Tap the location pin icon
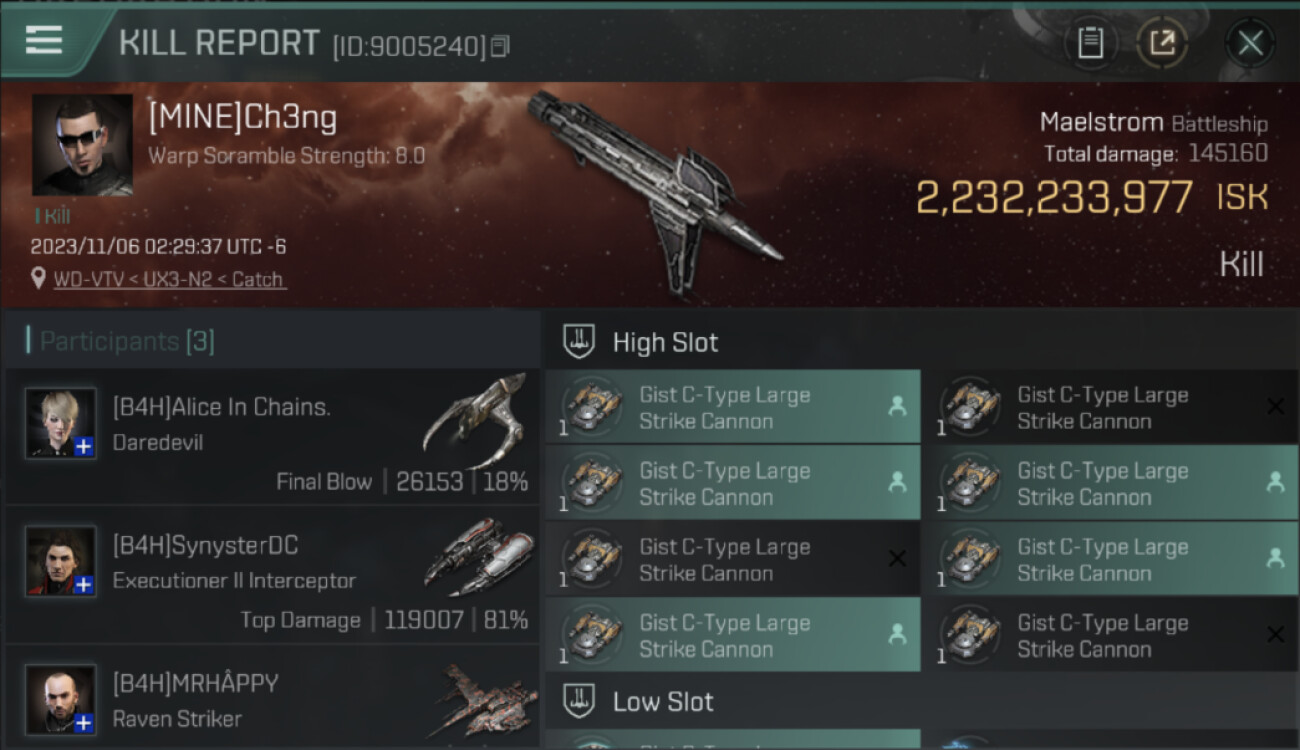 (x=38, y=279)
